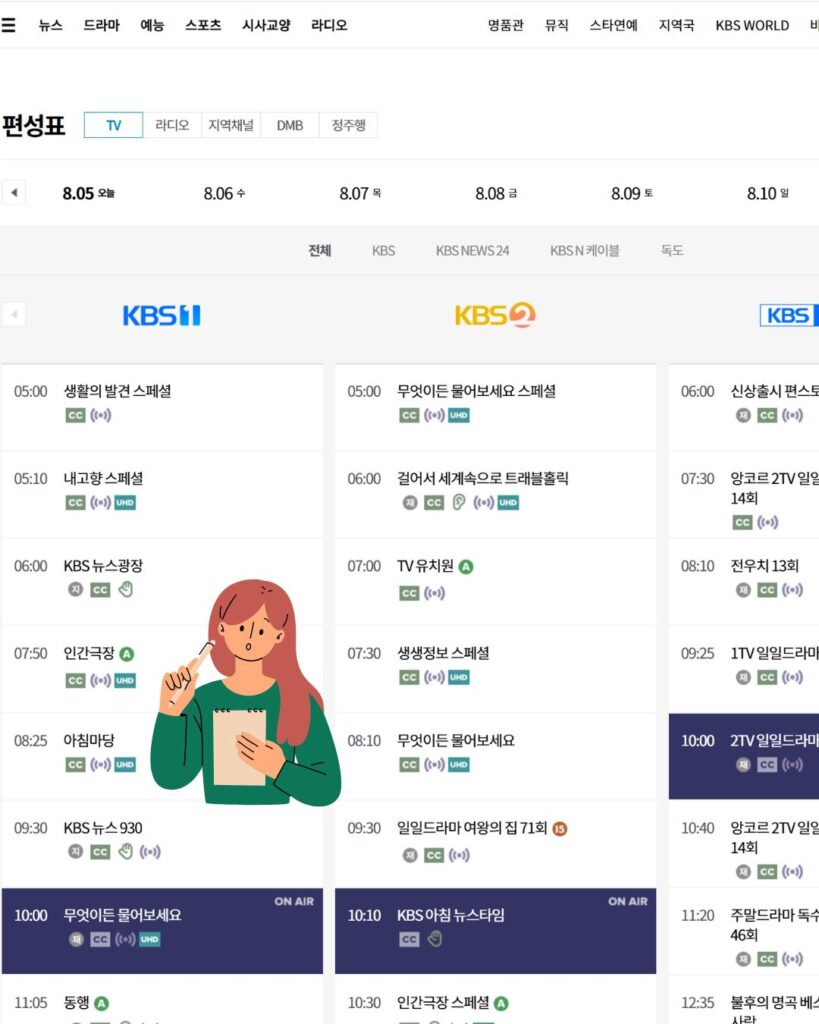The width and height of the screenshot is (819, 1024).
Task: Open 드라마 menu item
Action: click(101, 25)
